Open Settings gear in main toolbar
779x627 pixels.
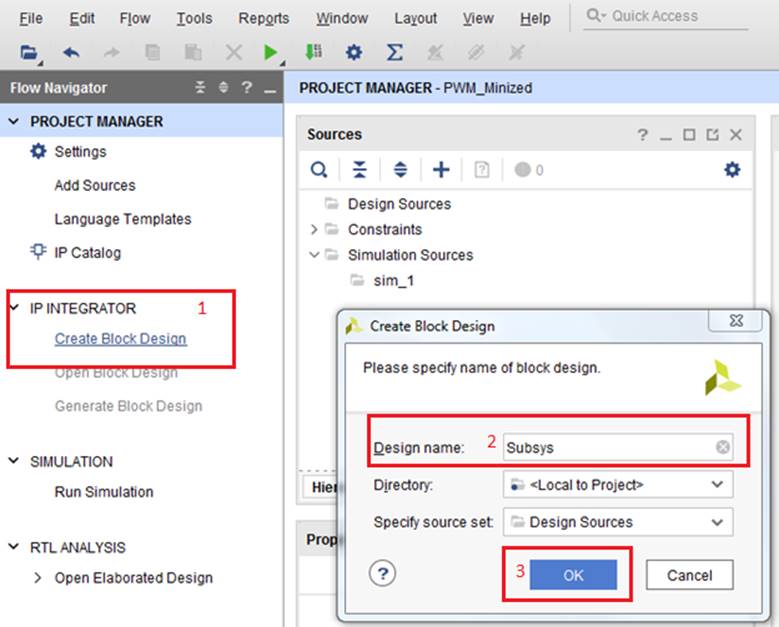tap(353, 52)
